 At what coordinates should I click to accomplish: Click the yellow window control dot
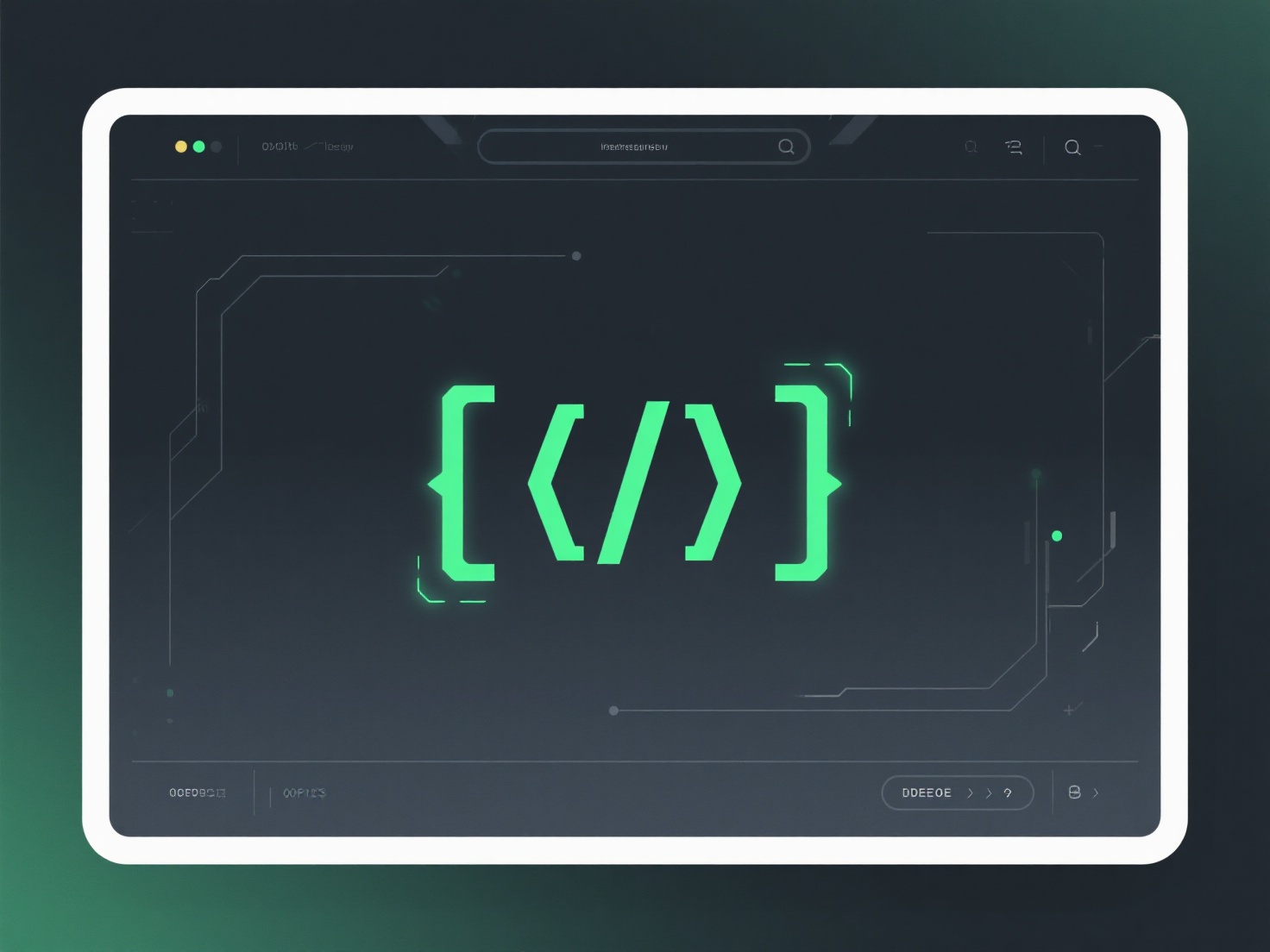click(x=181, y=147)
